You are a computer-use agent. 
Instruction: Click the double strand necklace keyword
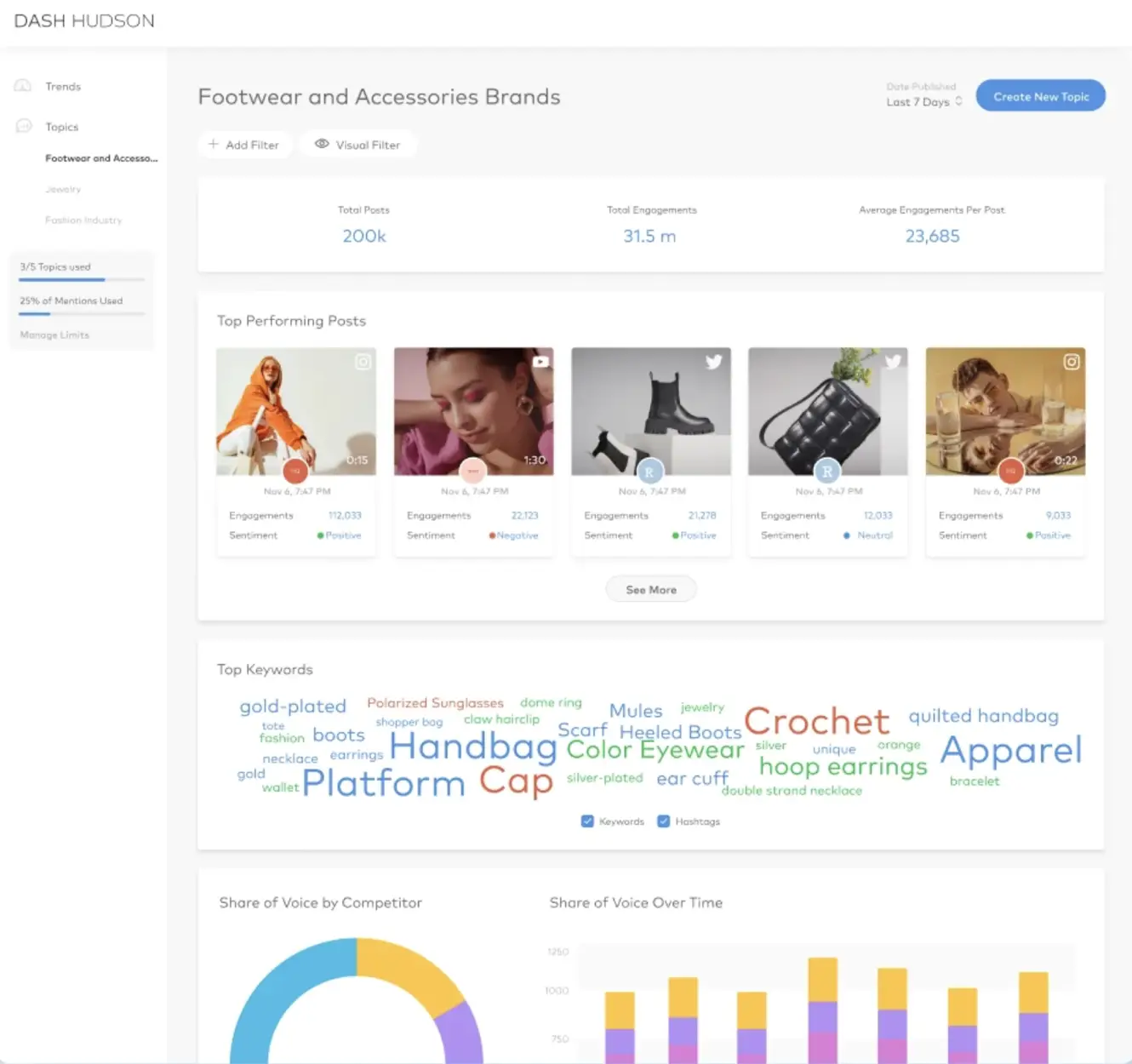click(792, 791)
